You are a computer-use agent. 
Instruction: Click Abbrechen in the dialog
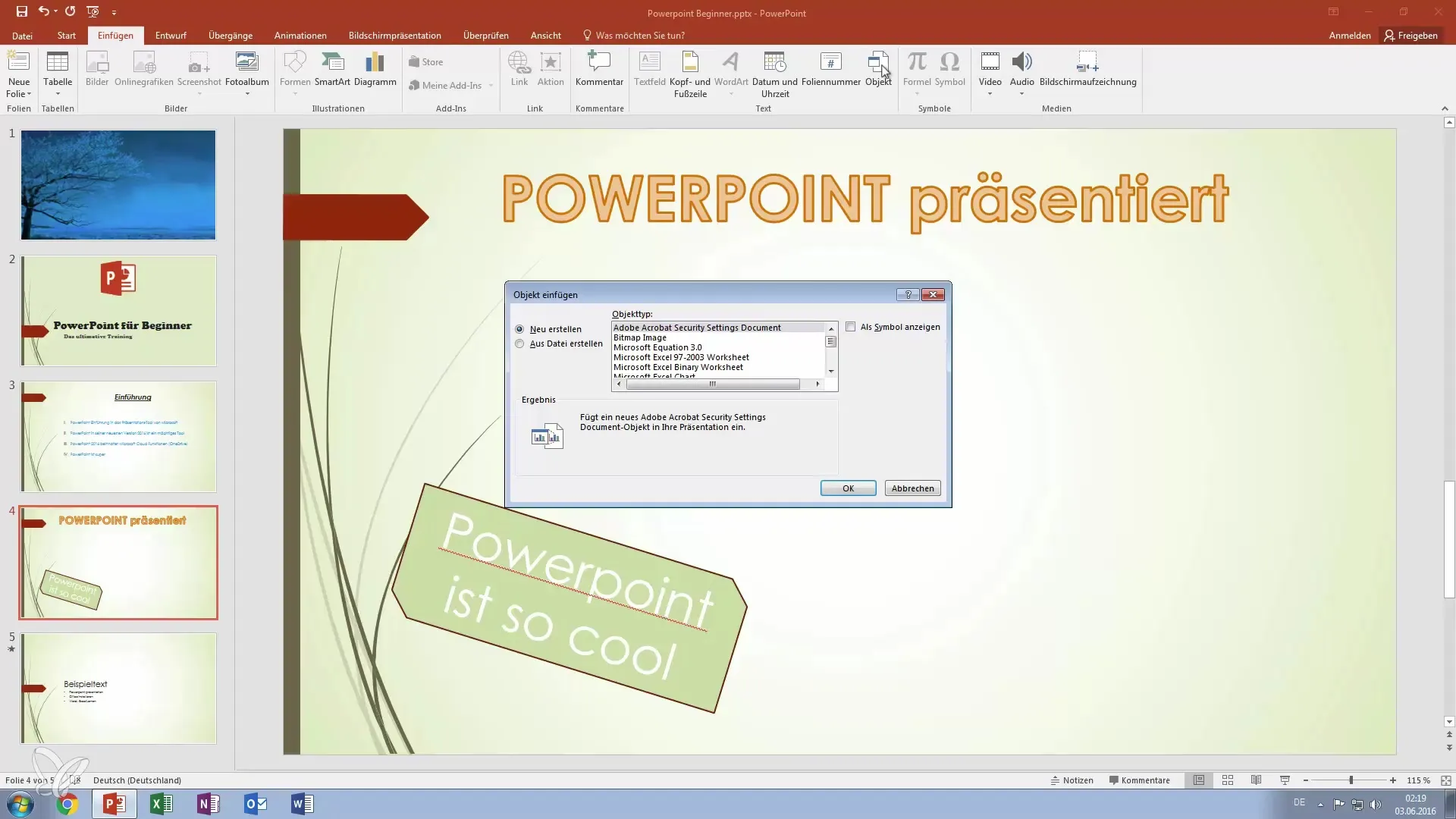(x=912, y=488)
